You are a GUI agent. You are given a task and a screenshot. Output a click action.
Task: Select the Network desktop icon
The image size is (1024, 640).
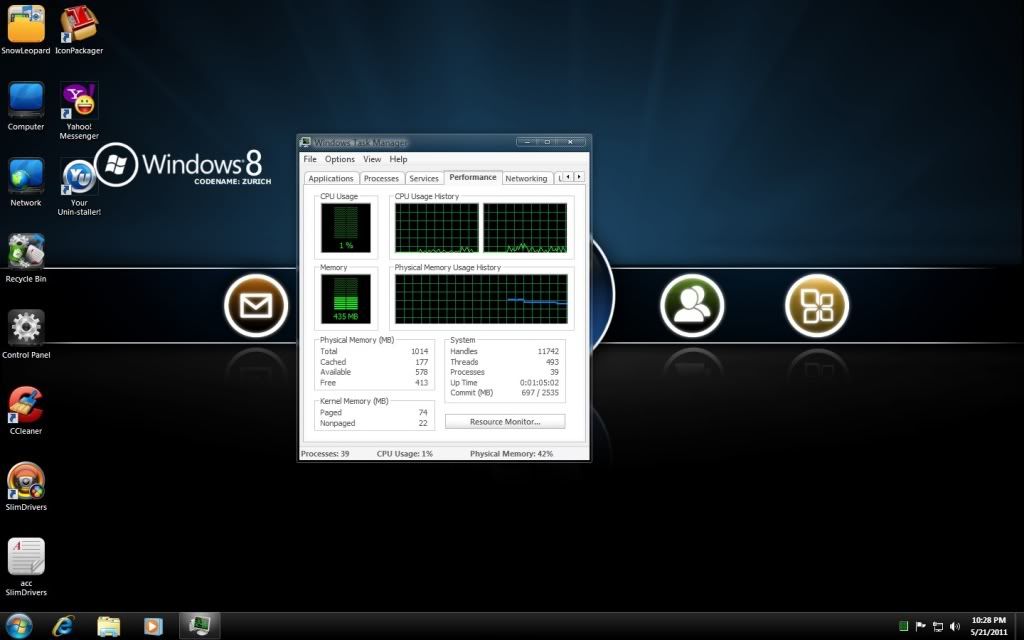point(25,182)
